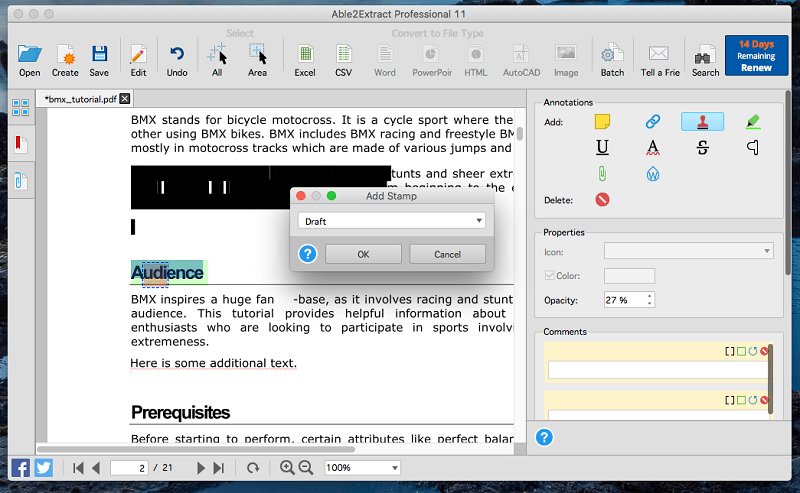Image resolution: width=800 pixels, height=493 pixels.
Task: Jump to last page
Action: 218,467
